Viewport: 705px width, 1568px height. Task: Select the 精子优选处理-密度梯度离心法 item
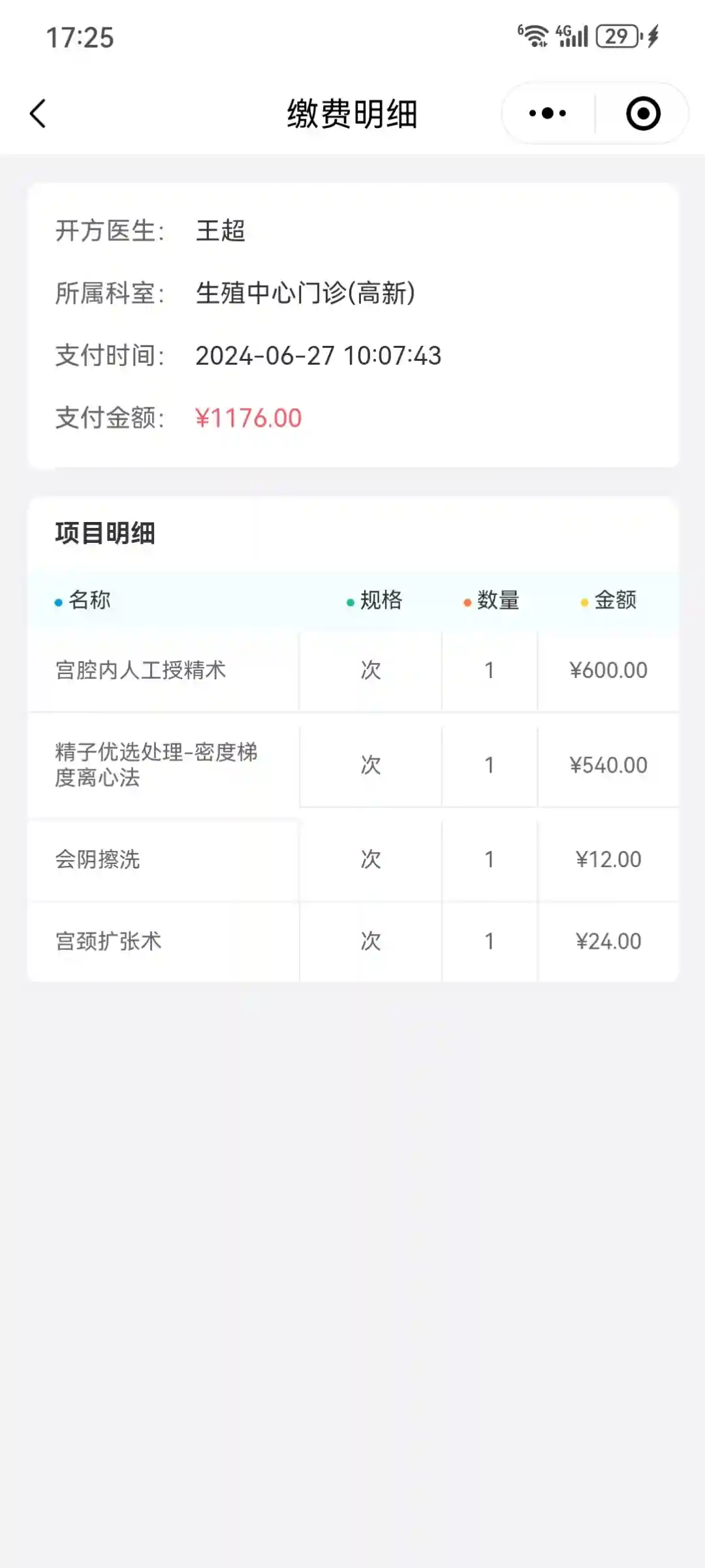(x=156, y=765)
